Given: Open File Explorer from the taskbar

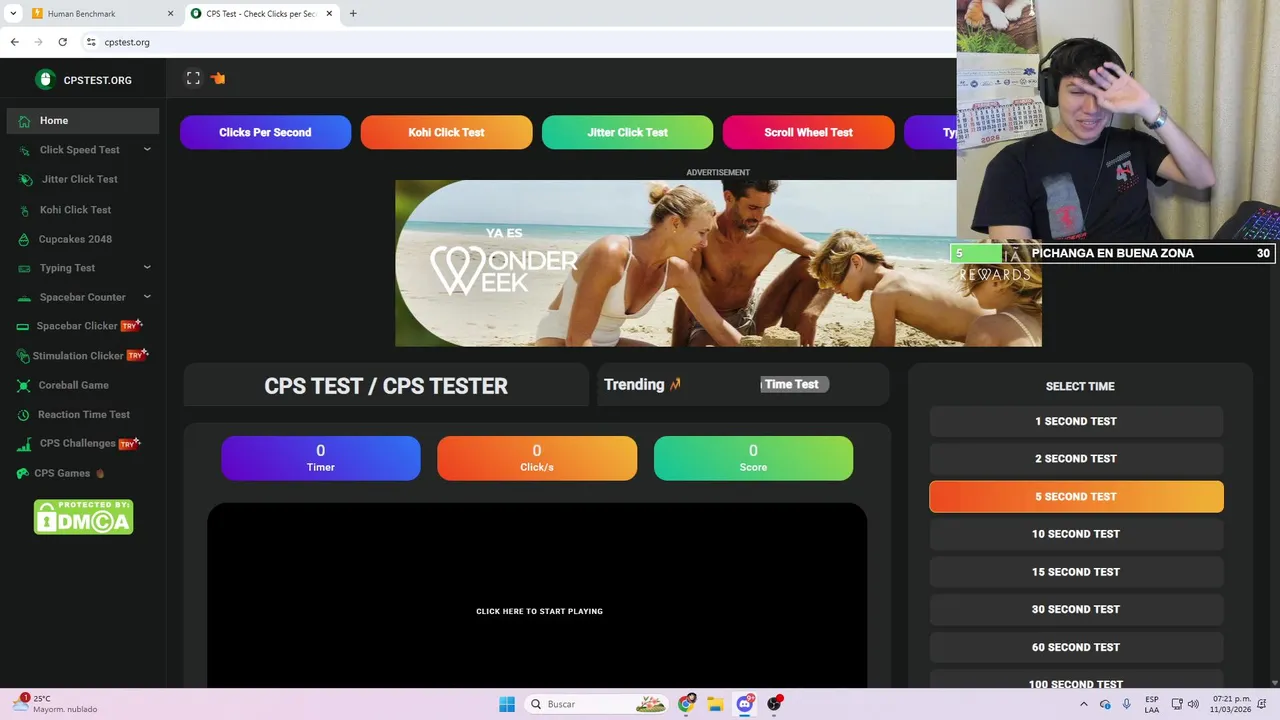Looking at the screenshot, I should 715,704.
